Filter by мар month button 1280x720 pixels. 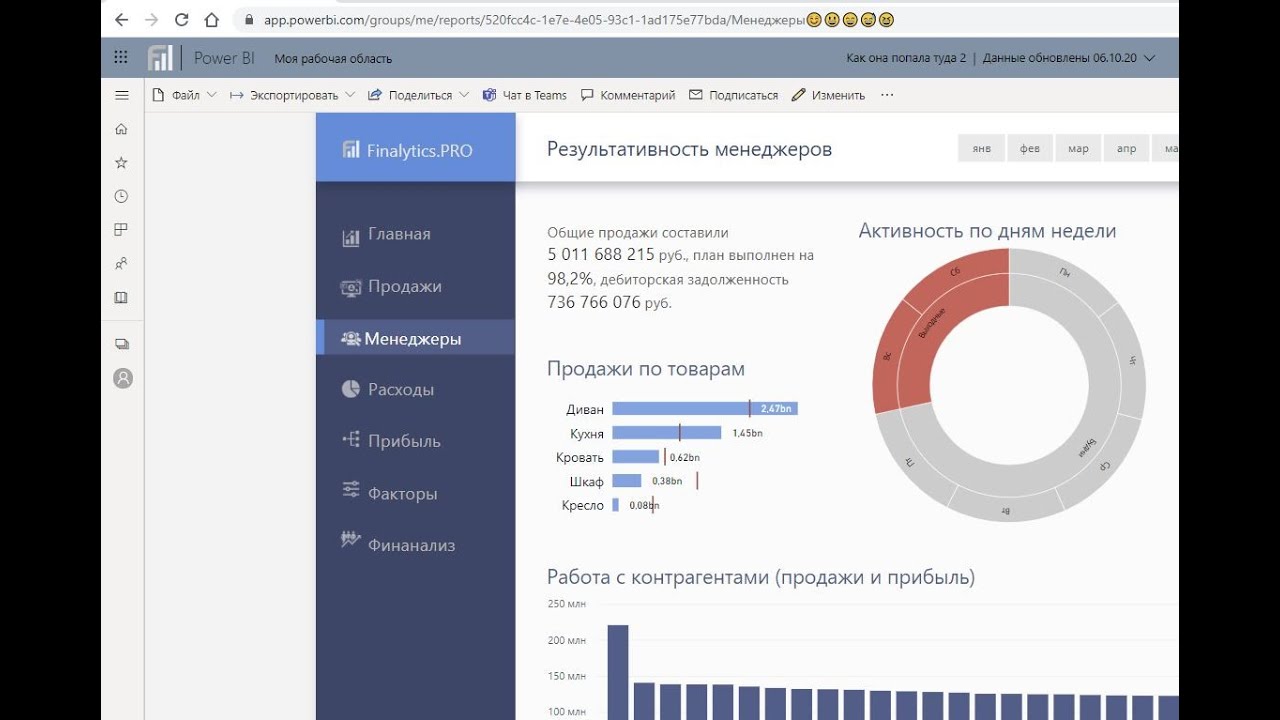(1078, 148)
